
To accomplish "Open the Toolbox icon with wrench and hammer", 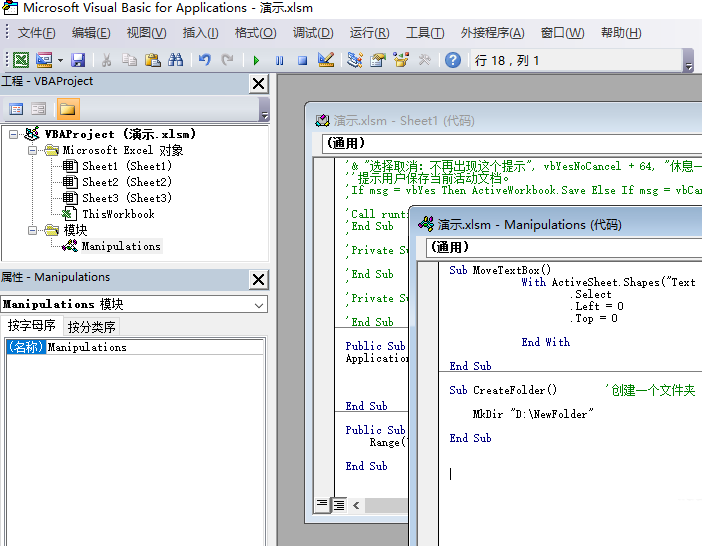I will point(424,60).
